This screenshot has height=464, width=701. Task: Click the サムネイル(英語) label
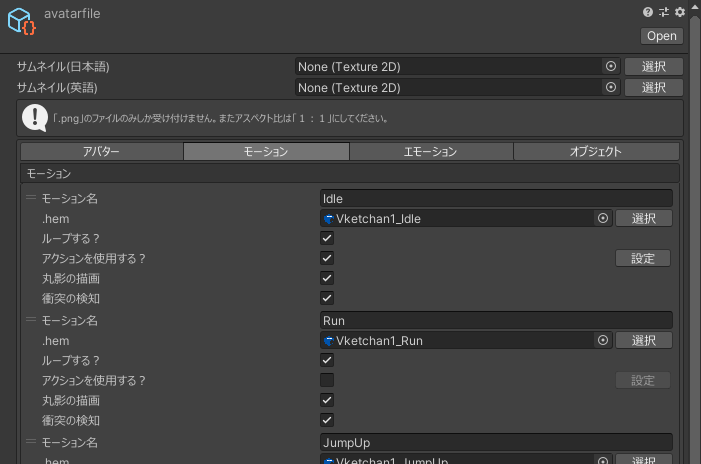[57, 88]
